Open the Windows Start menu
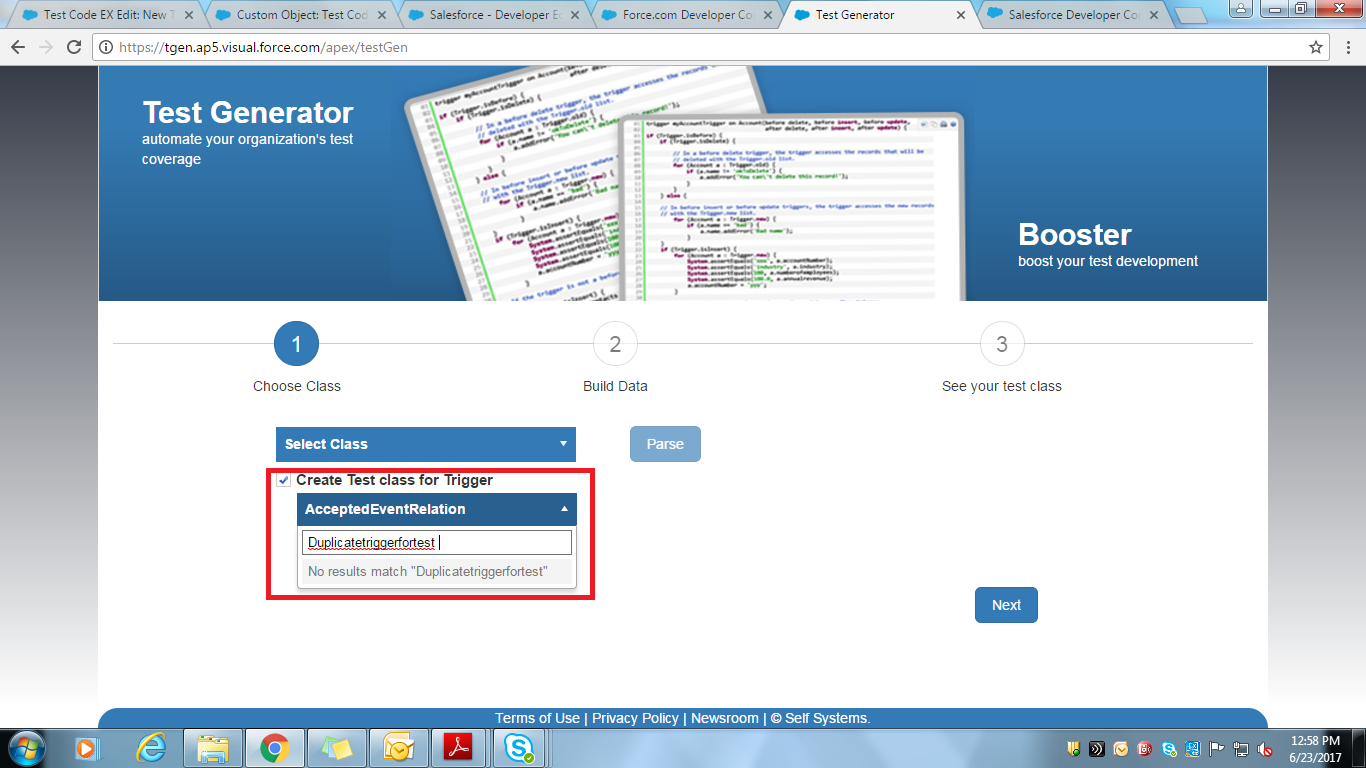Image resolution: width=1366 pixels, height=768 pixels. click(x=27, y=748)
